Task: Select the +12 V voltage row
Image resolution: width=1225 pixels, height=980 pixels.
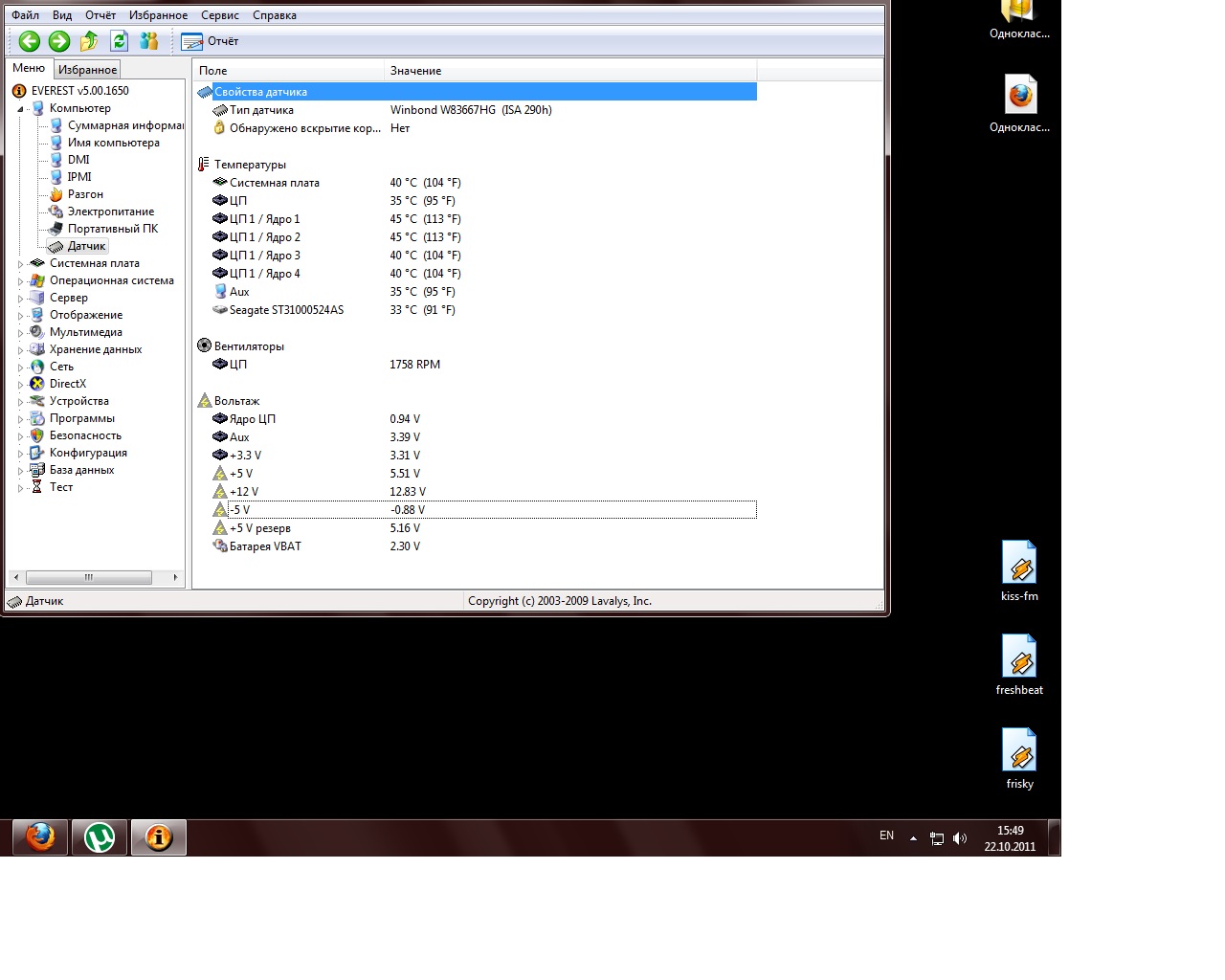Action: (476, 492)
